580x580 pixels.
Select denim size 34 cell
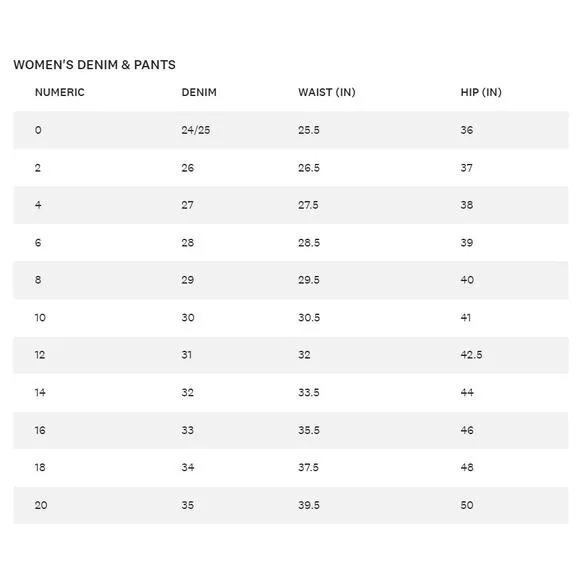(188, 468)
